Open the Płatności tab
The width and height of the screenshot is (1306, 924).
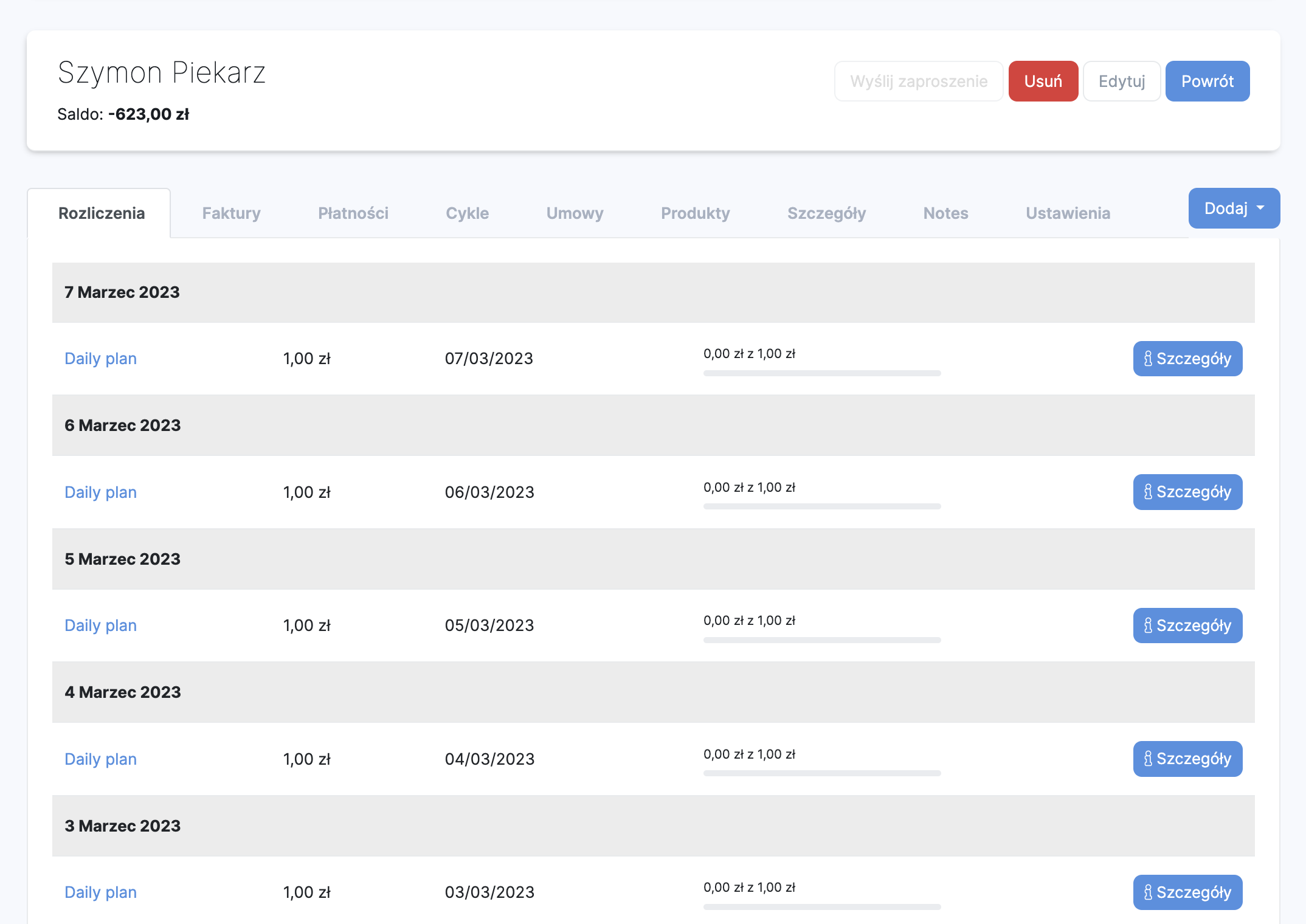click(x=353, y=213)
